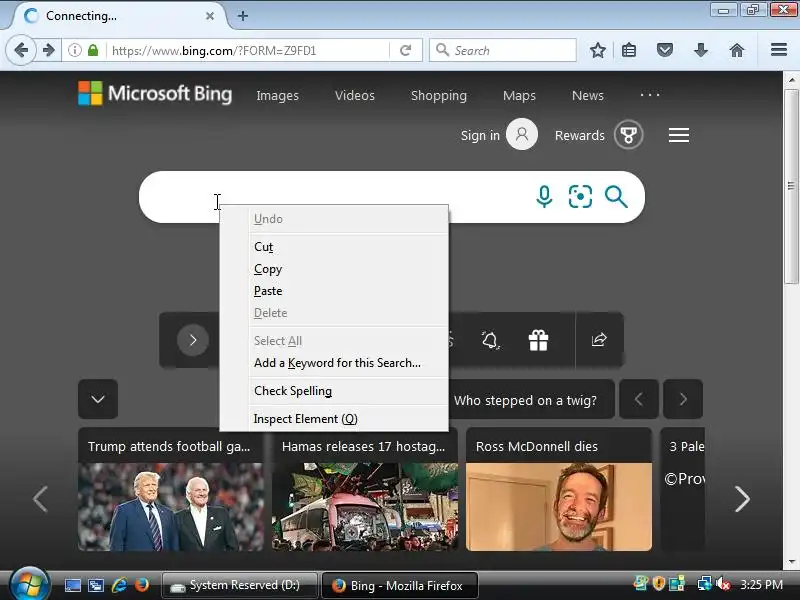Open 'Who stepped on a twig?' caption

[x=526, y=401]
